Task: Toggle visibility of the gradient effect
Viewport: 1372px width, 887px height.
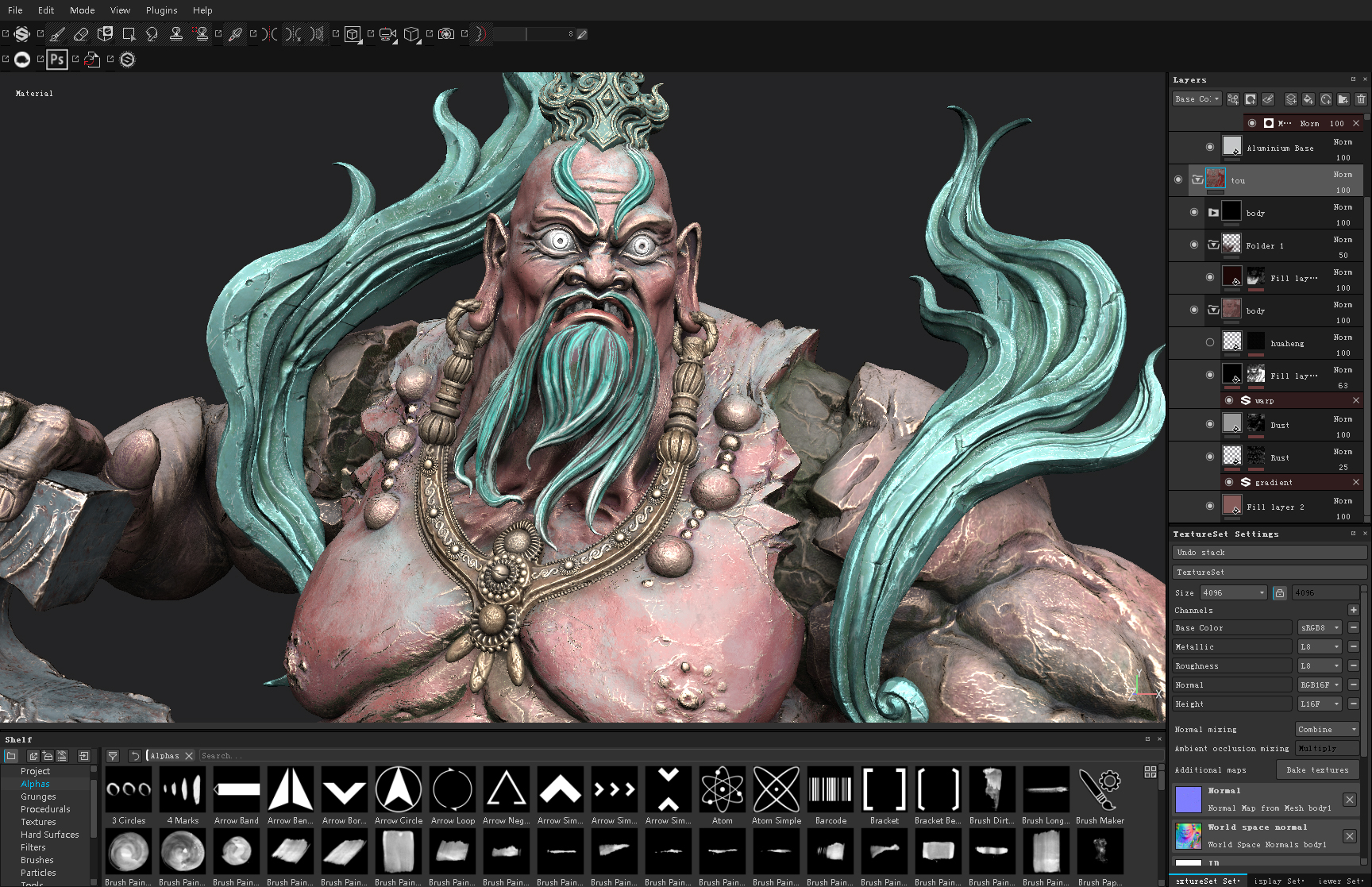Action: [x=1229, y=482]
